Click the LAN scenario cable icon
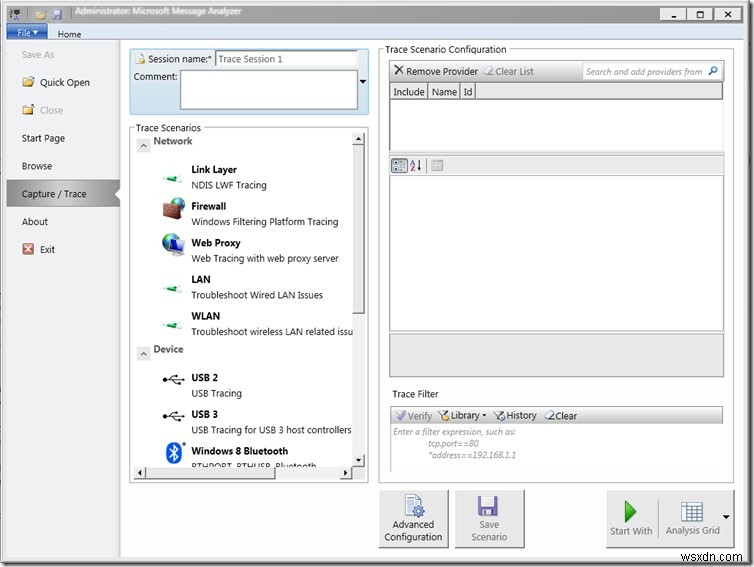The image size is (754, 567). [x=173, y=289]
